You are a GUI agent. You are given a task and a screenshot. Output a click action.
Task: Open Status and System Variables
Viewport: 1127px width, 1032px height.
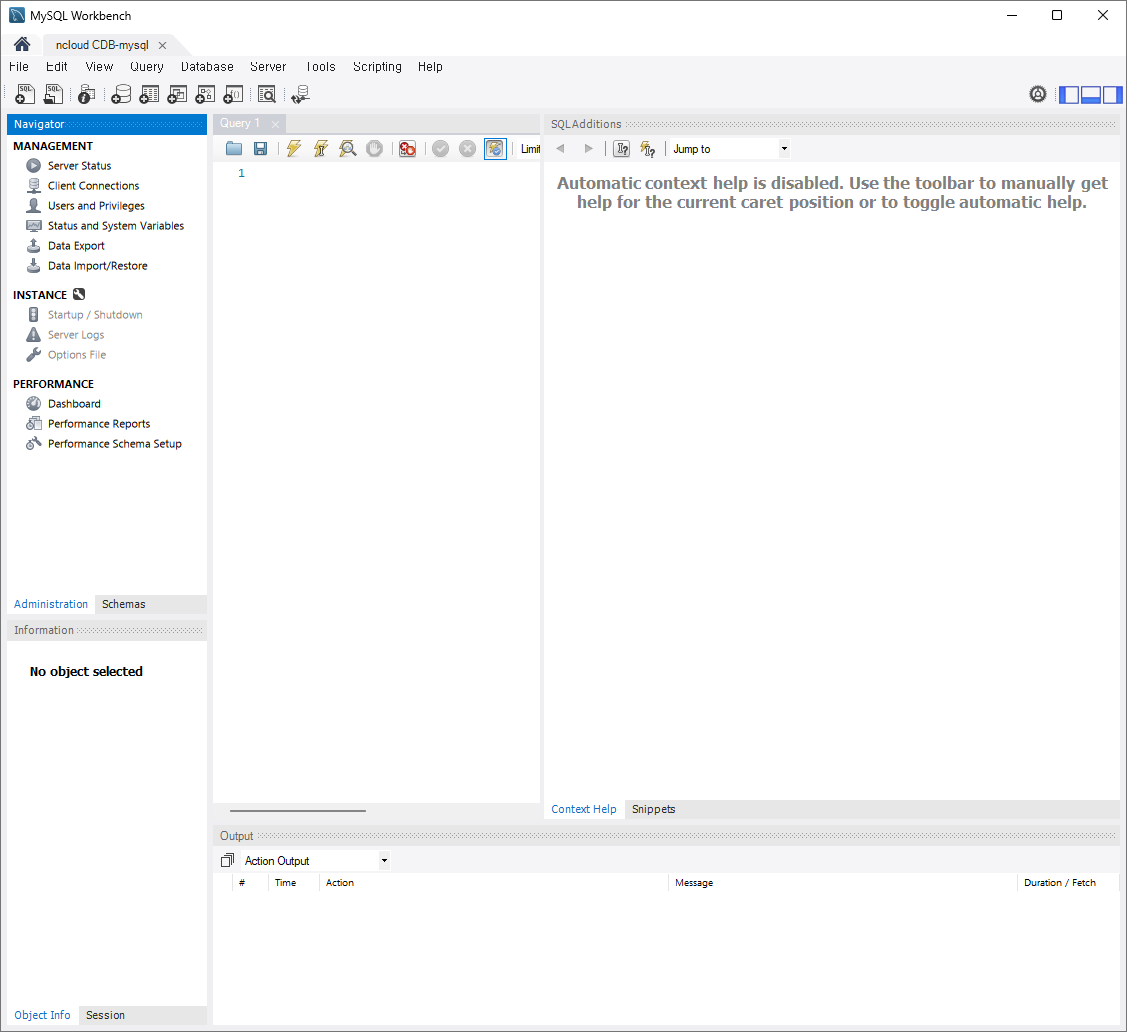(116, 226)
